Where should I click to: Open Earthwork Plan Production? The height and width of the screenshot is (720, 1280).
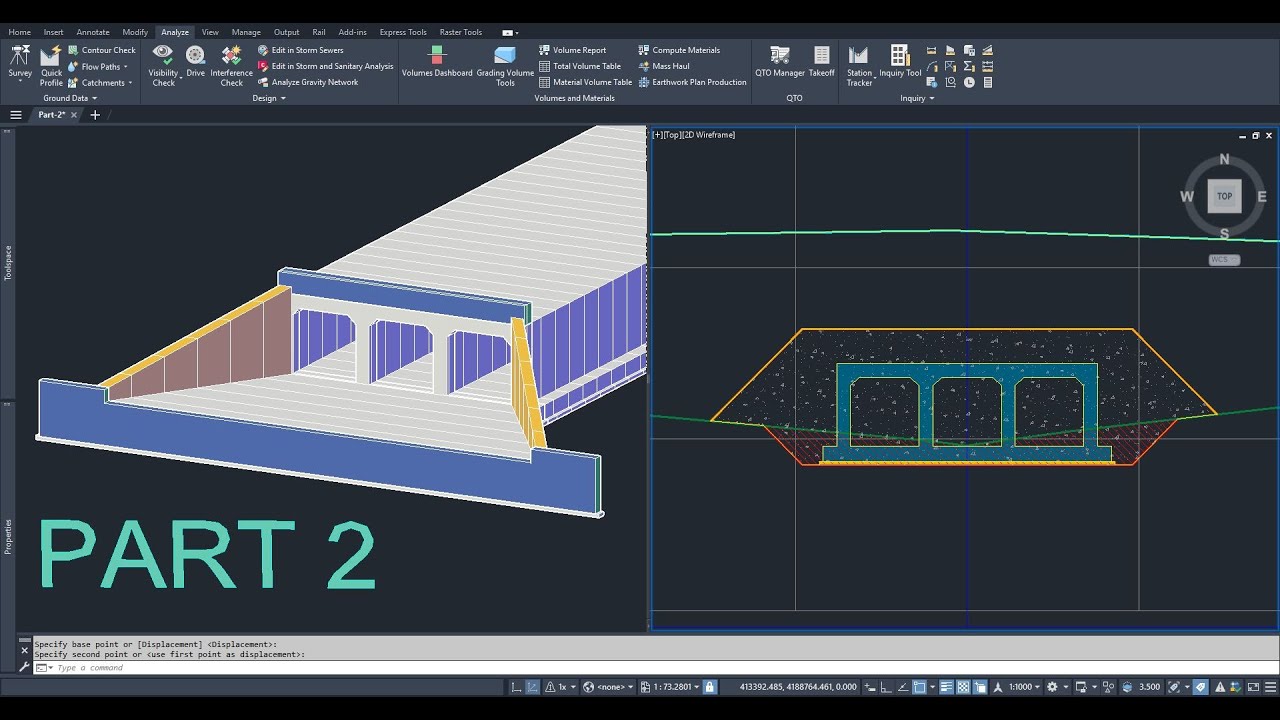[x=692, y=82]
